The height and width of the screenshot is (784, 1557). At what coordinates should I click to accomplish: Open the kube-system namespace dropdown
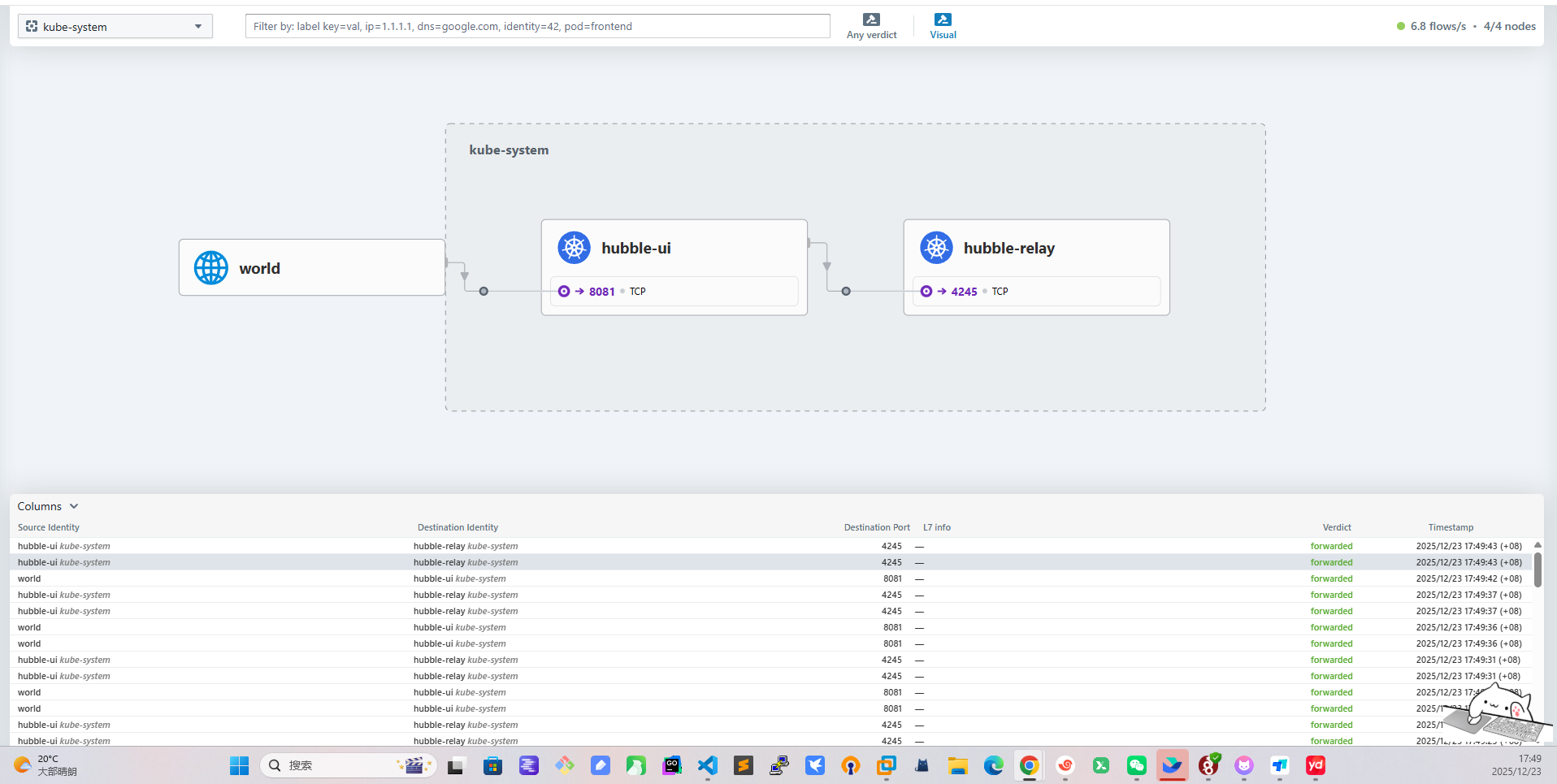pos(115,27)
